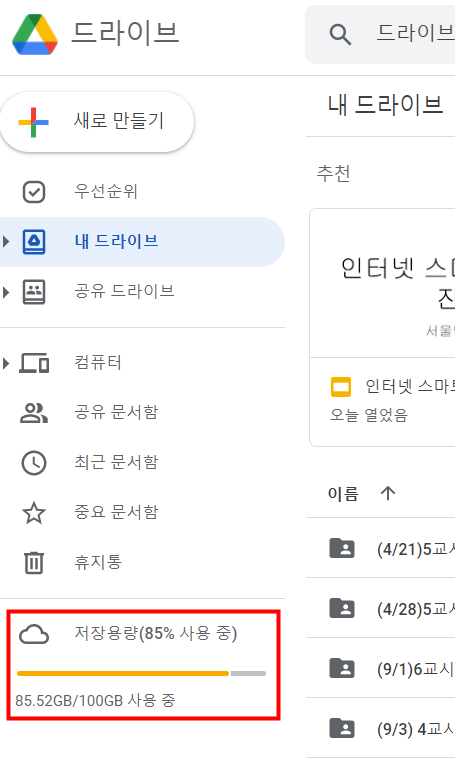Click the 최근 문서함 clock icon
This screenshot has width=455, height=767.
[x=34, y=463]
